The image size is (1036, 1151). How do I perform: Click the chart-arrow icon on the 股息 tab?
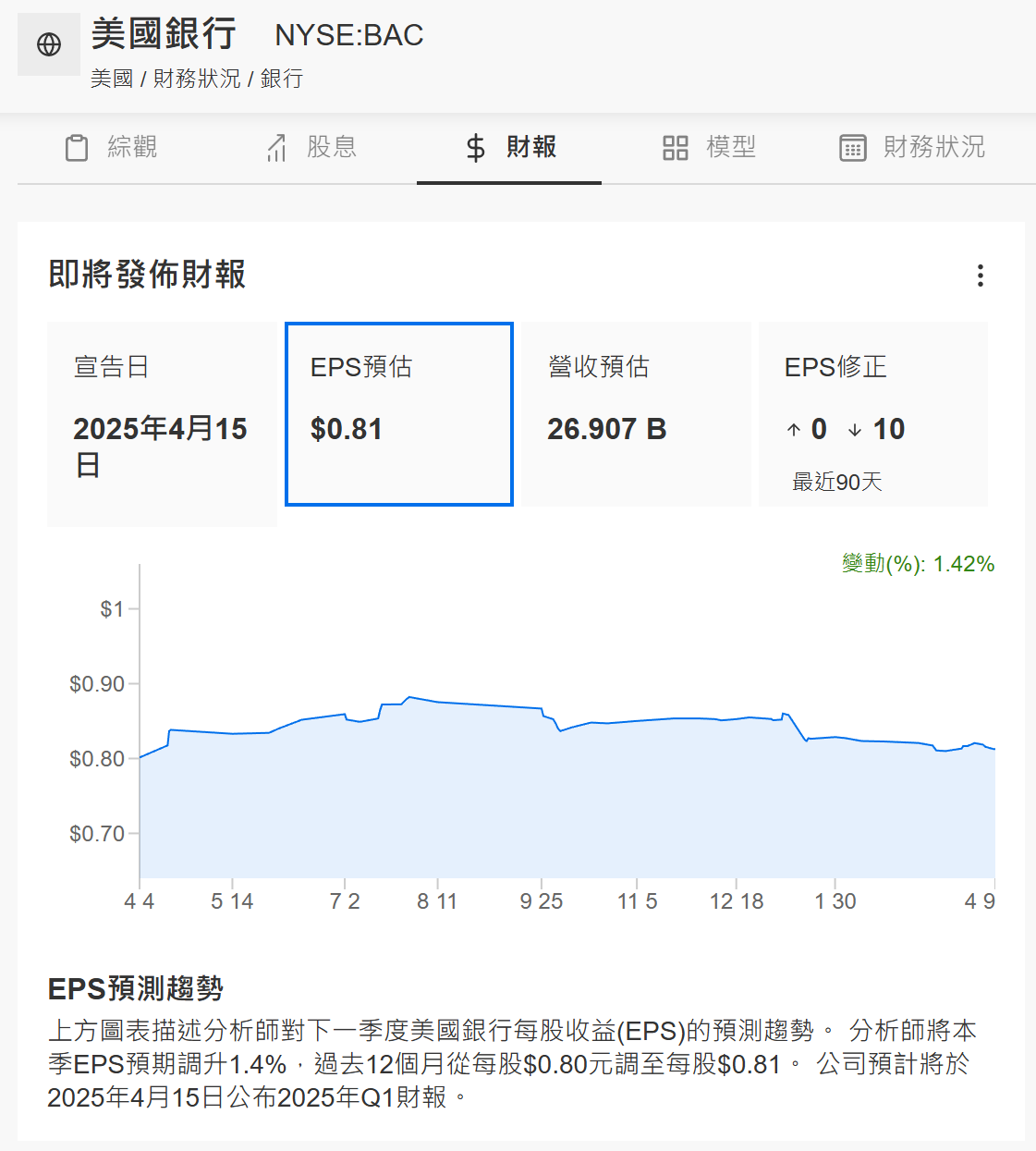tap(276, 148)
